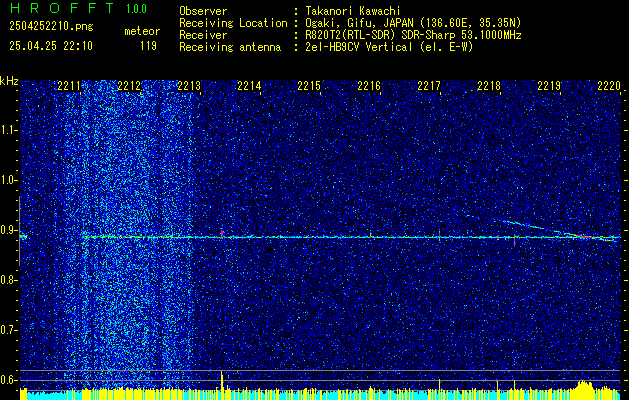Click the 'Receiving Location' label

tap(233, 23)
